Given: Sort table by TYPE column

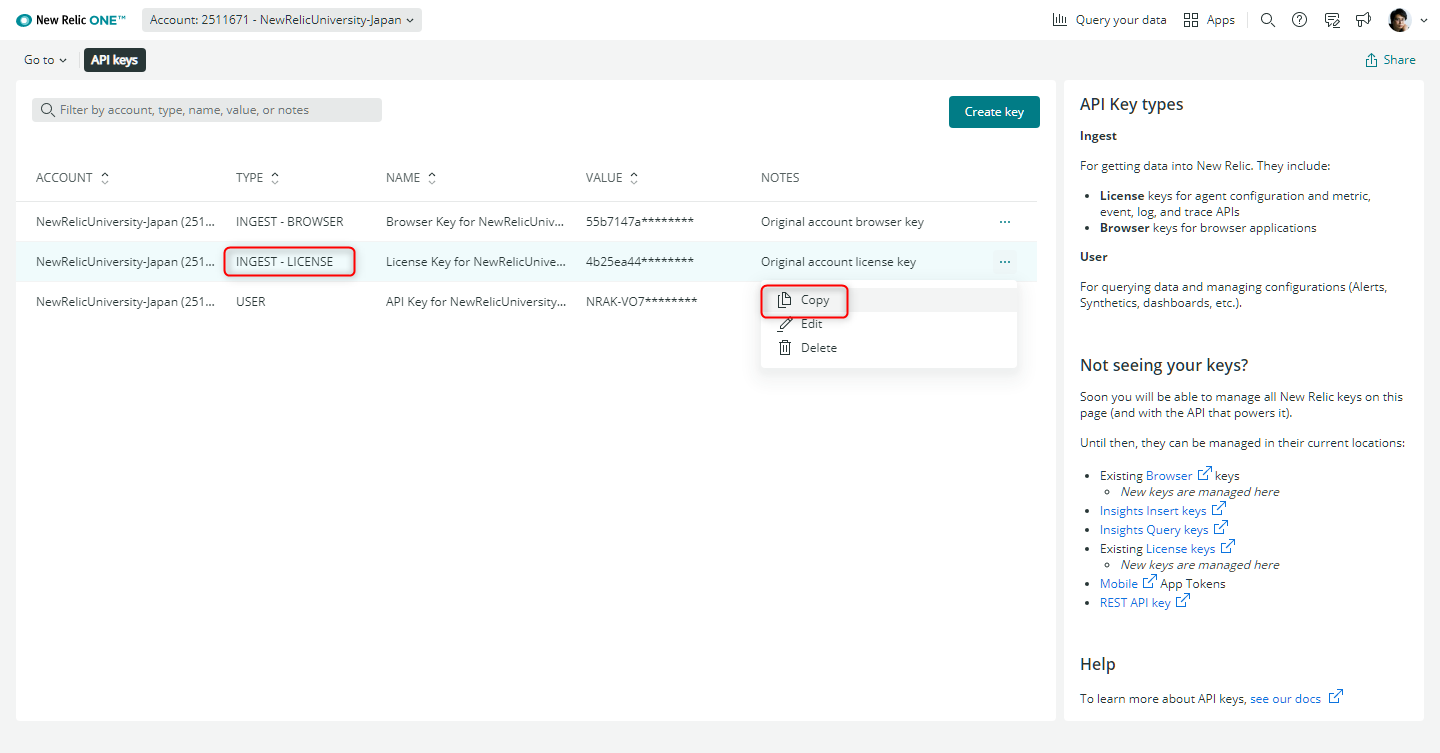Looking at the screenshot, I should pyautogui.click(x=258, y=178).
